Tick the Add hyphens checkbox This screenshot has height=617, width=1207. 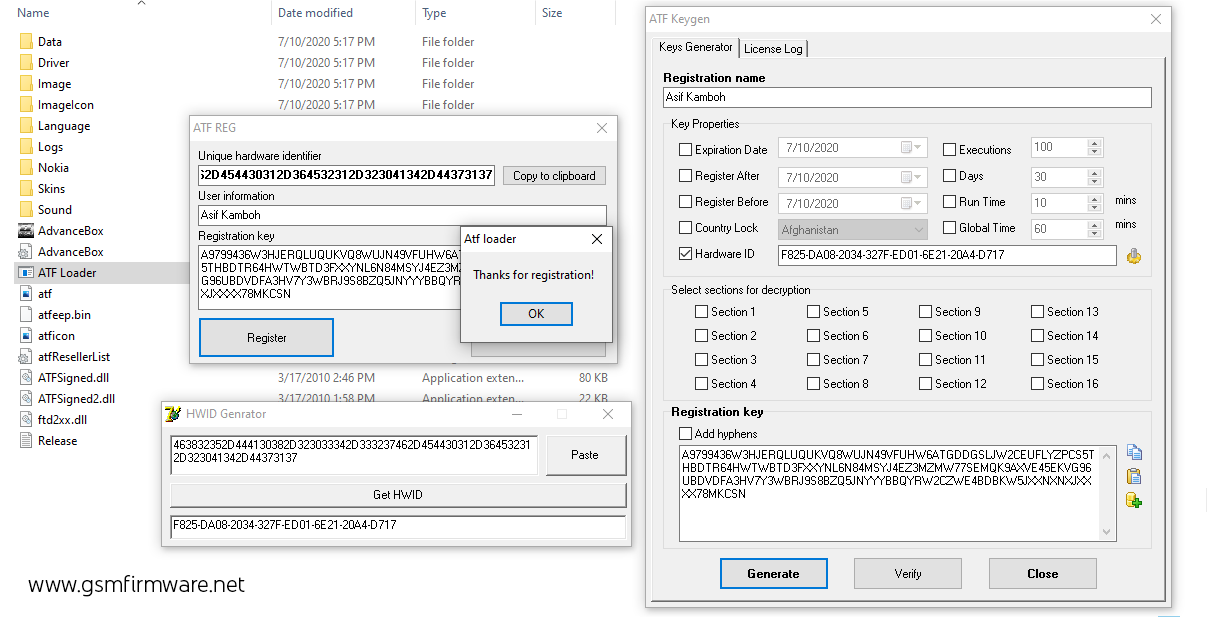685,434
